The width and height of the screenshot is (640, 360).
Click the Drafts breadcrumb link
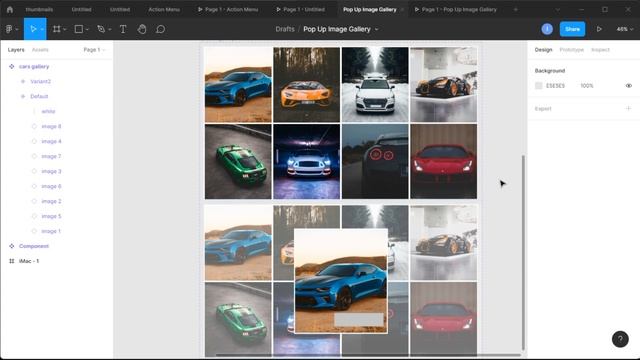[x=285, y=29]
